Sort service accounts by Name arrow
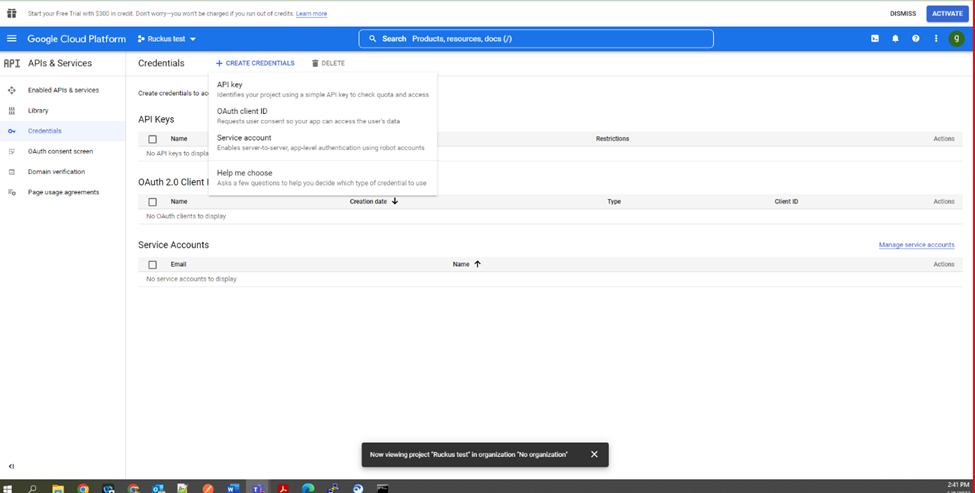Viewport: 975px width, 493px height. 478,264
